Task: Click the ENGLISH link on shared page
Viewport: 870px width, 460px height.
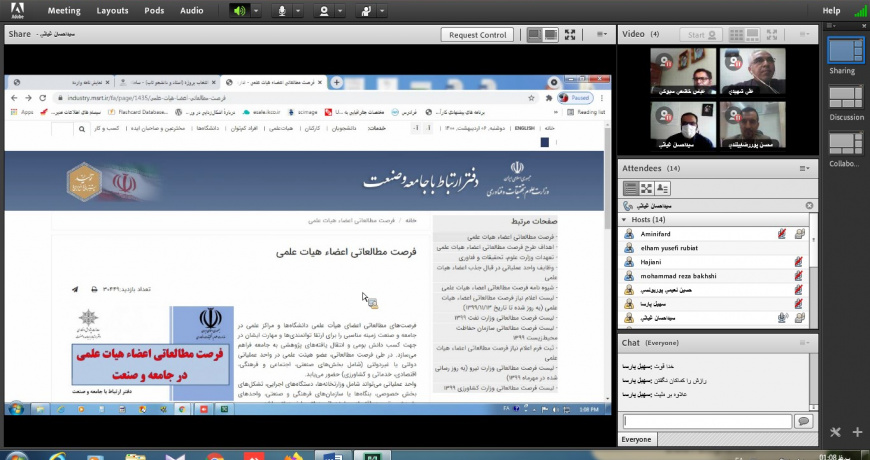Action: [x=524, y=128]
